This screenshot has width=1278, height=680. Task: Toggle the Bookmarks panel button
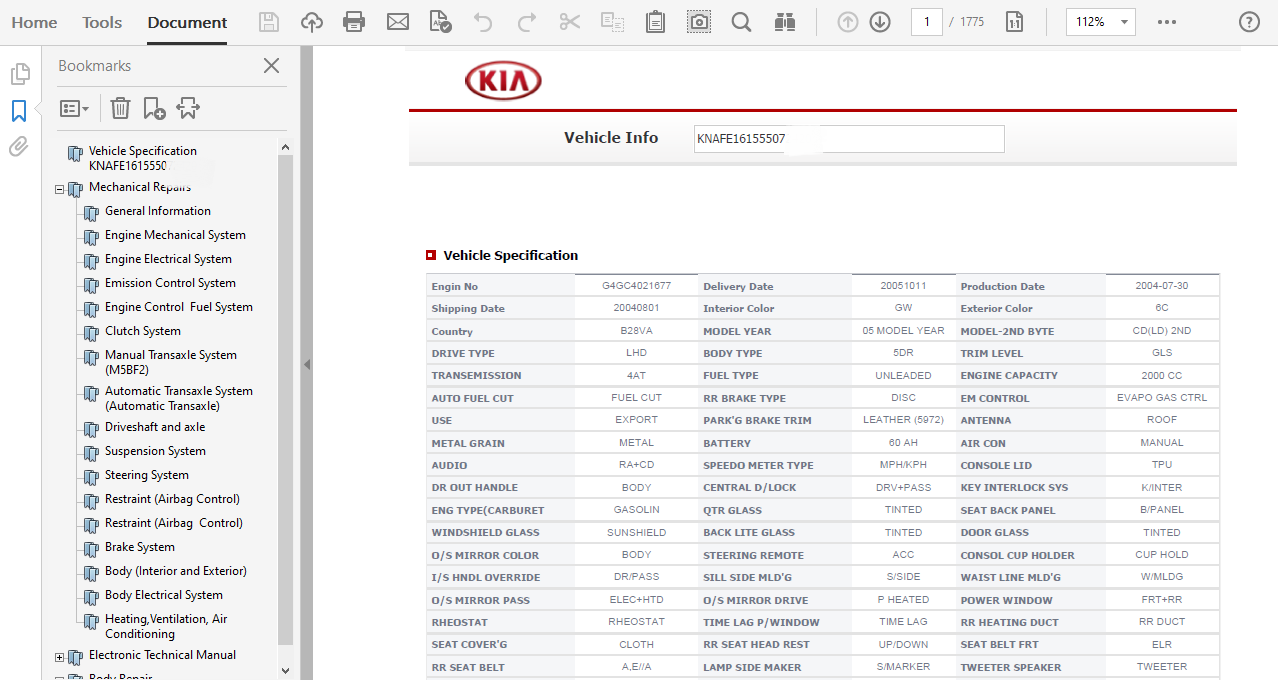pos(19,110)
